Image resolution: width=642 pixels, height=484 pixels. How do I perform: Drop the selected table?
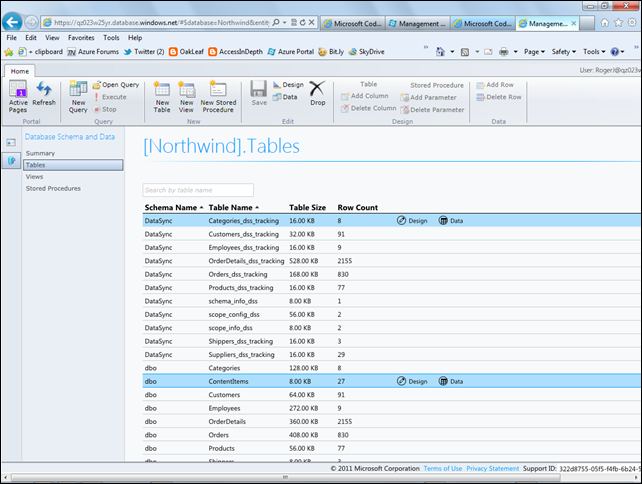[317, 92]
